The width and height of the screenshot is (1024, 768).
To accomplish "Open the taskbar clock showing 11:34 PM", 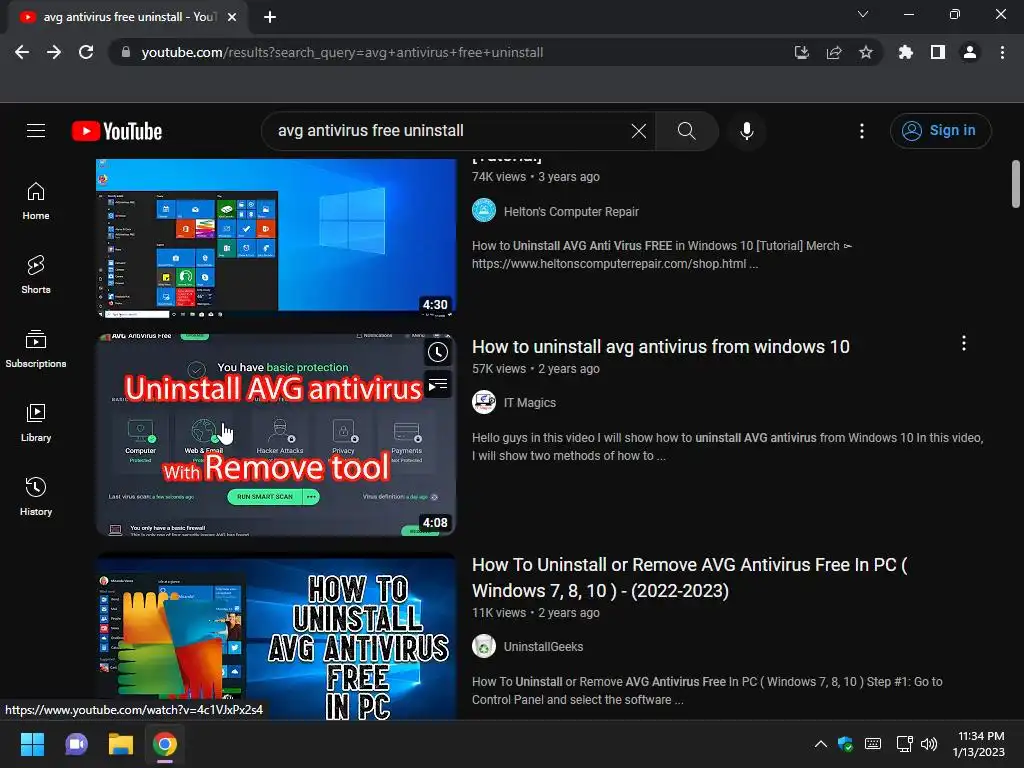I will (x=978, y=744).
